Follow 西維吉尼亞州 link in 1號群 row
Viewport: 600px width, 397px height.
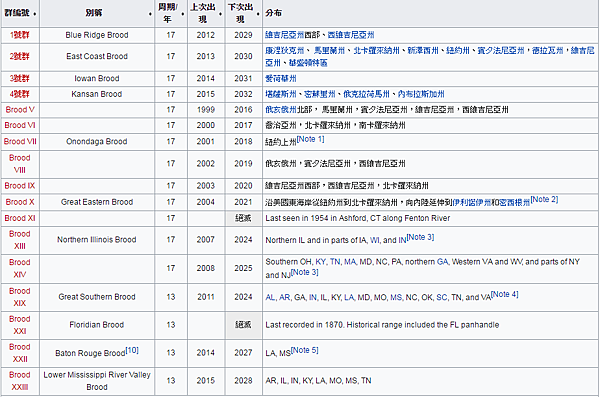(x=351, y=35)
